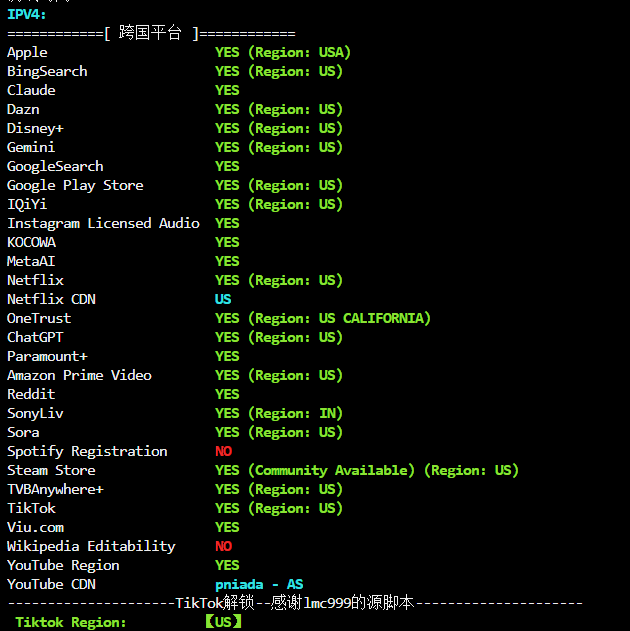Click the red NO beside Spotify Registration
Viewport: 630px width, 631px height.
(224, 452)
